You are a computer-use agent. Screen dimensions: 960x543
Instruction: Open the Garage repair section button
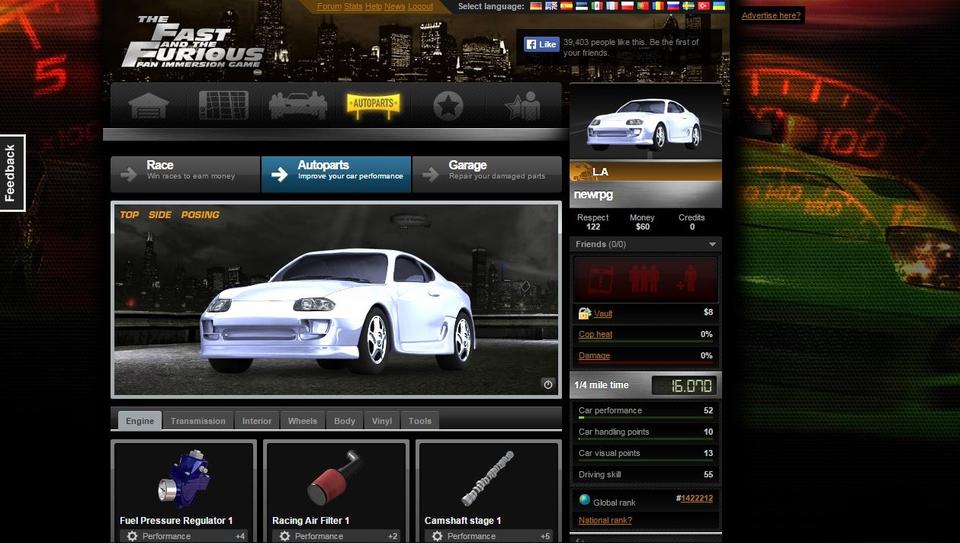click(487, 174)
